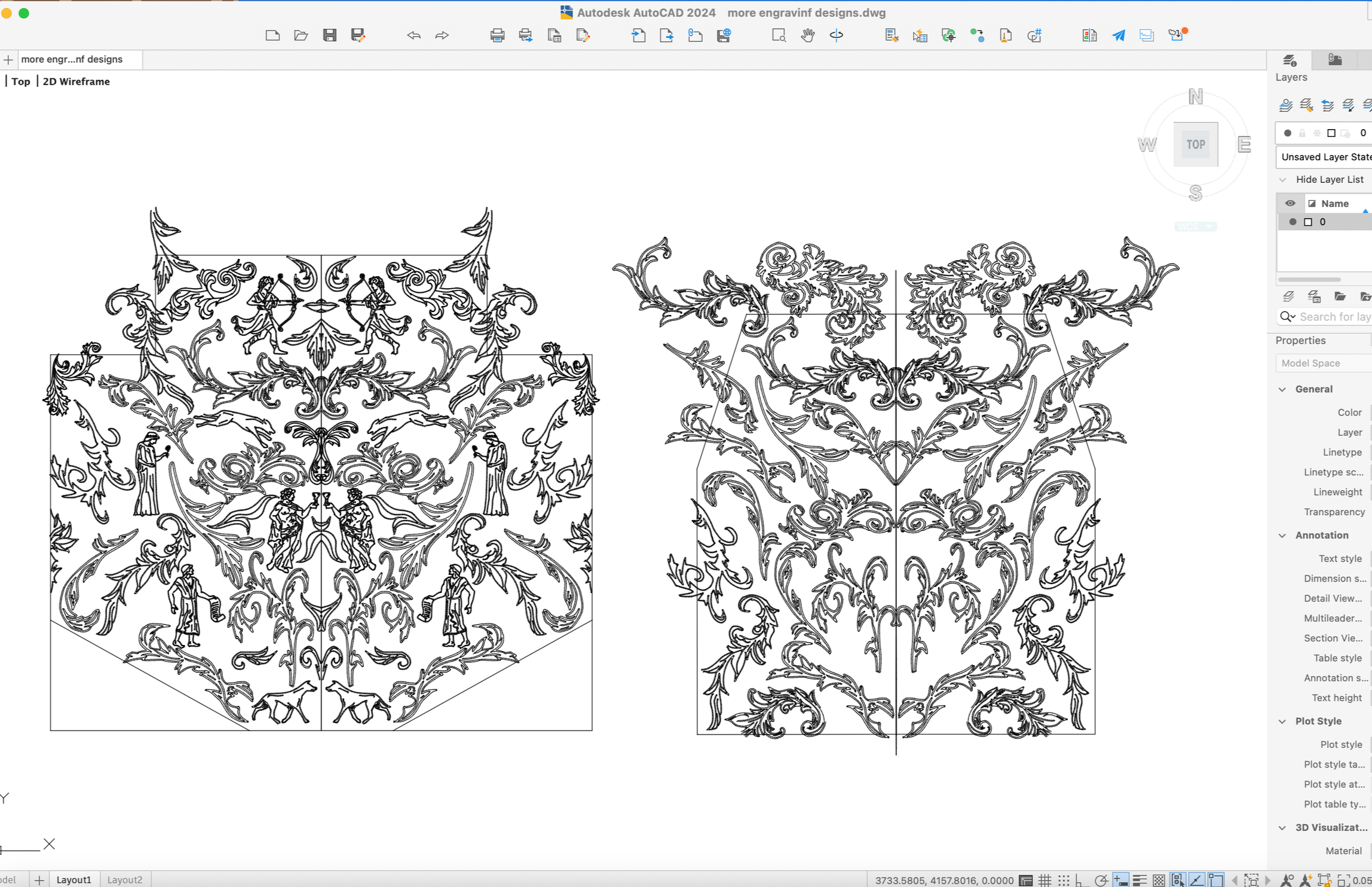The width and height of the screenshot is (1372, 887).
Task: Select the 'more engr...nf designs' file tab
Action: click(79, 59)
